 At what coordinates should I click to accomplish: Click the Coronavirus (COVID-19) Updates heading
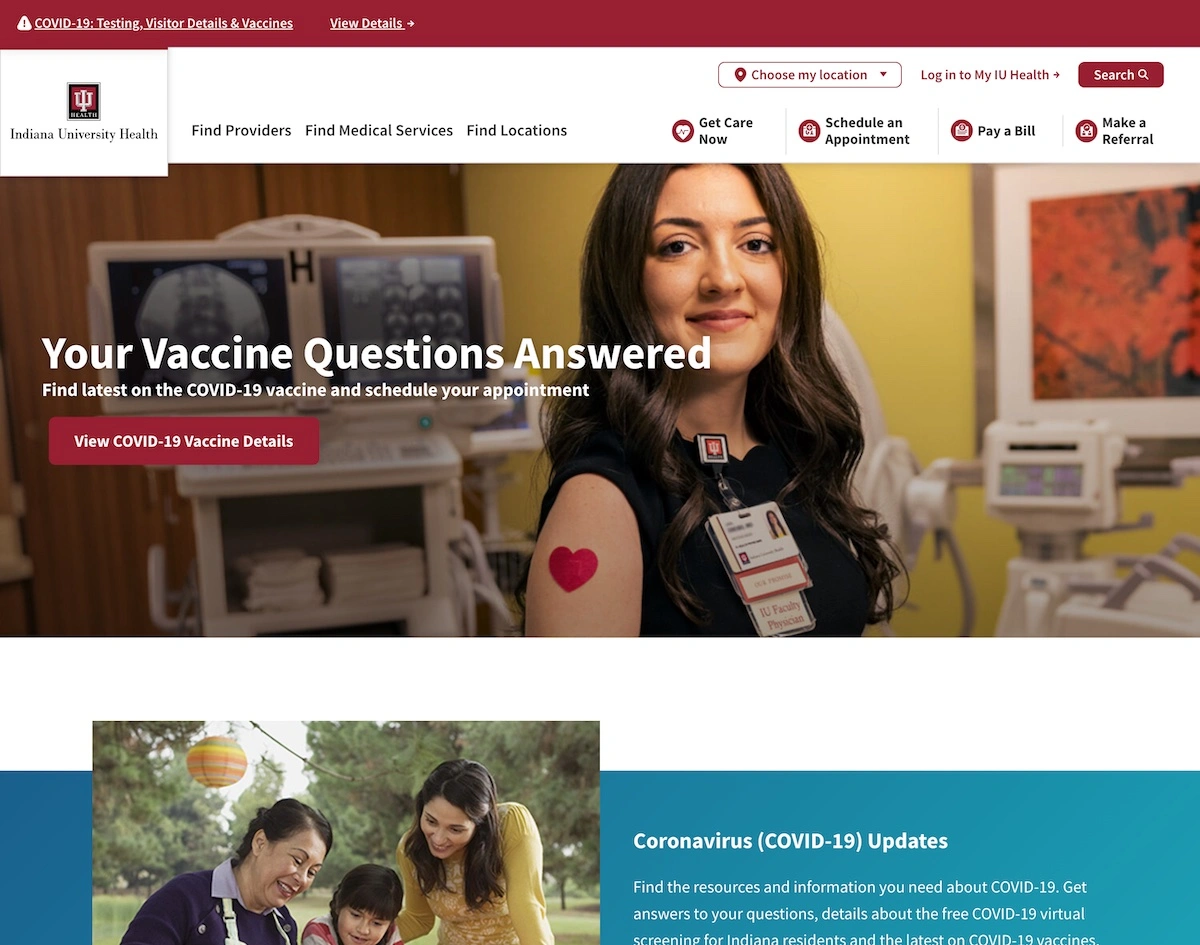[790, 841]
